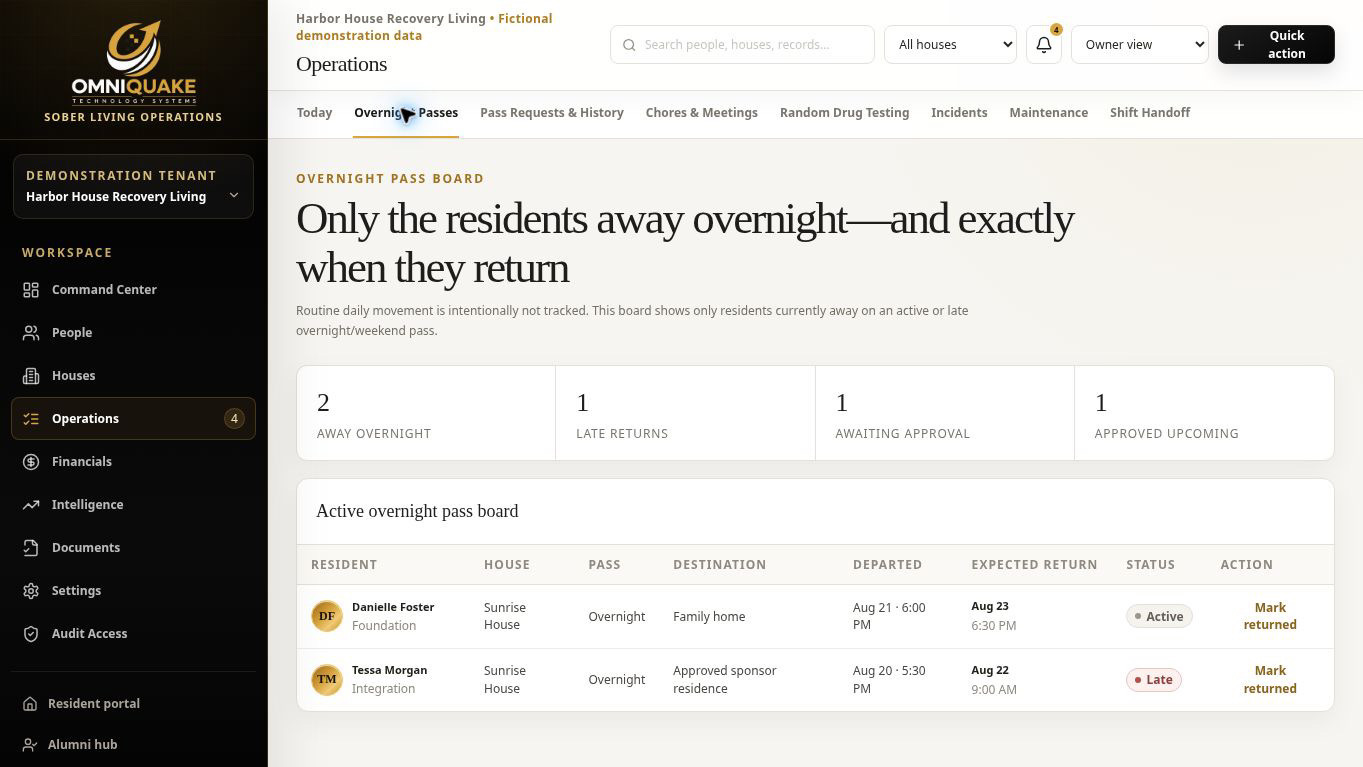Click the OmniQuake logo
The width and height of the screenshot is (1363, 767).
pos(133,62)
